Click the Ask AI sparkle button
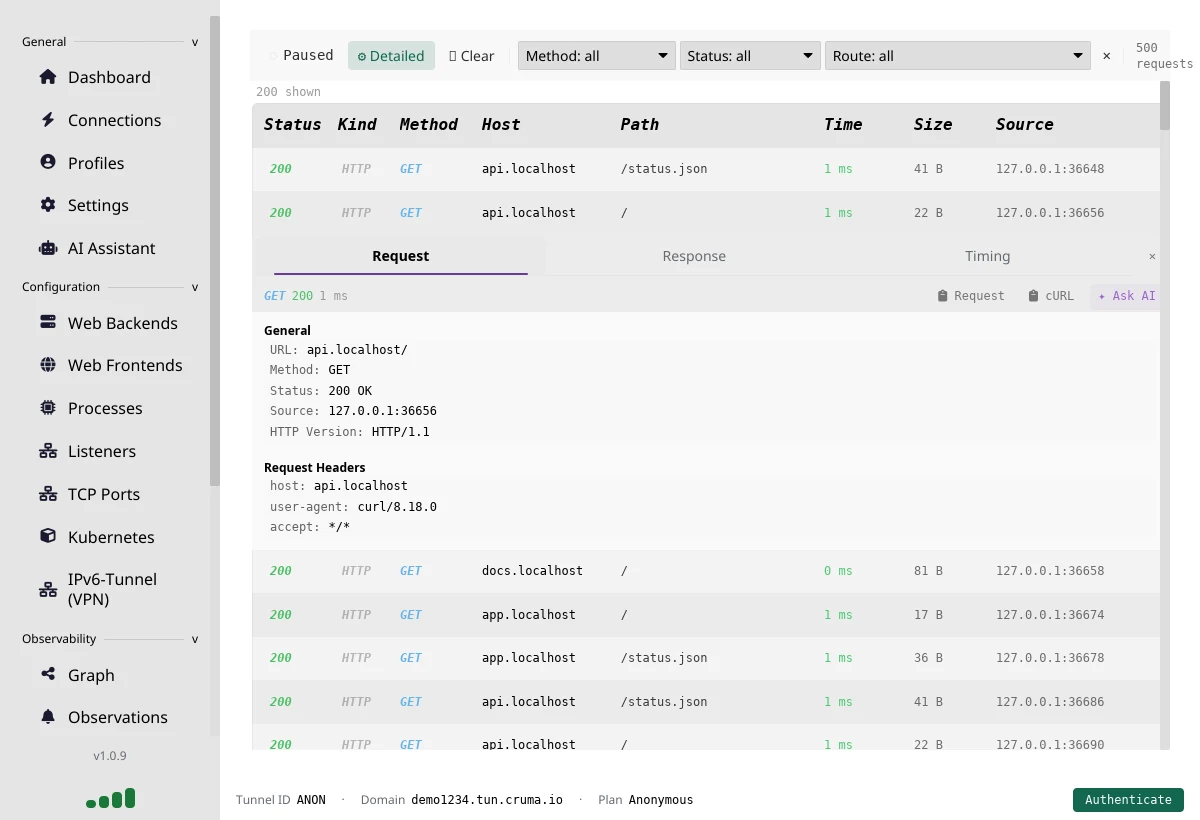The height and width of the screenshot is (820, 1200). 1126,296
